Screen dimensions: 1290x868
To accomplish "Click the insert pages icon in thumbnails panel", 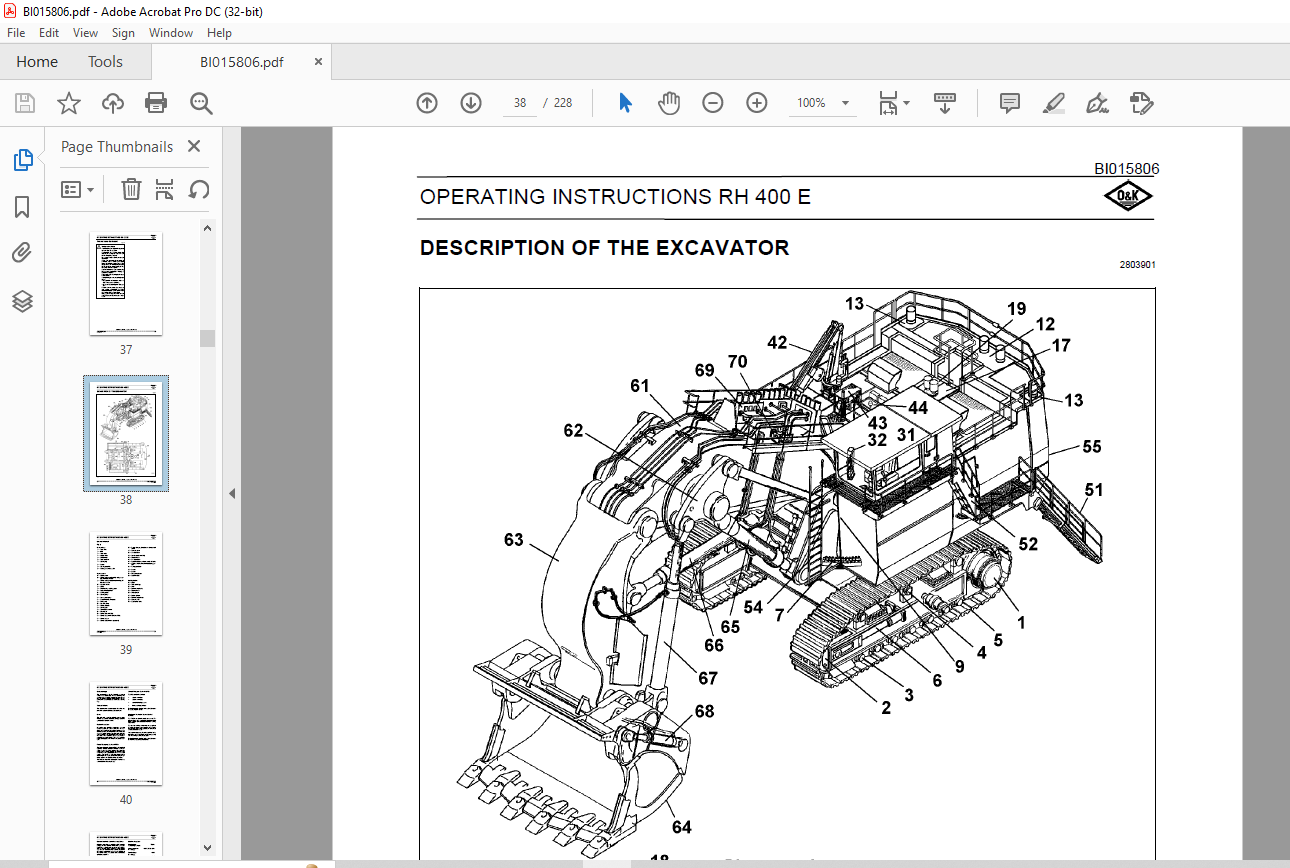I will pyautogui.click(x=165, y=189).
